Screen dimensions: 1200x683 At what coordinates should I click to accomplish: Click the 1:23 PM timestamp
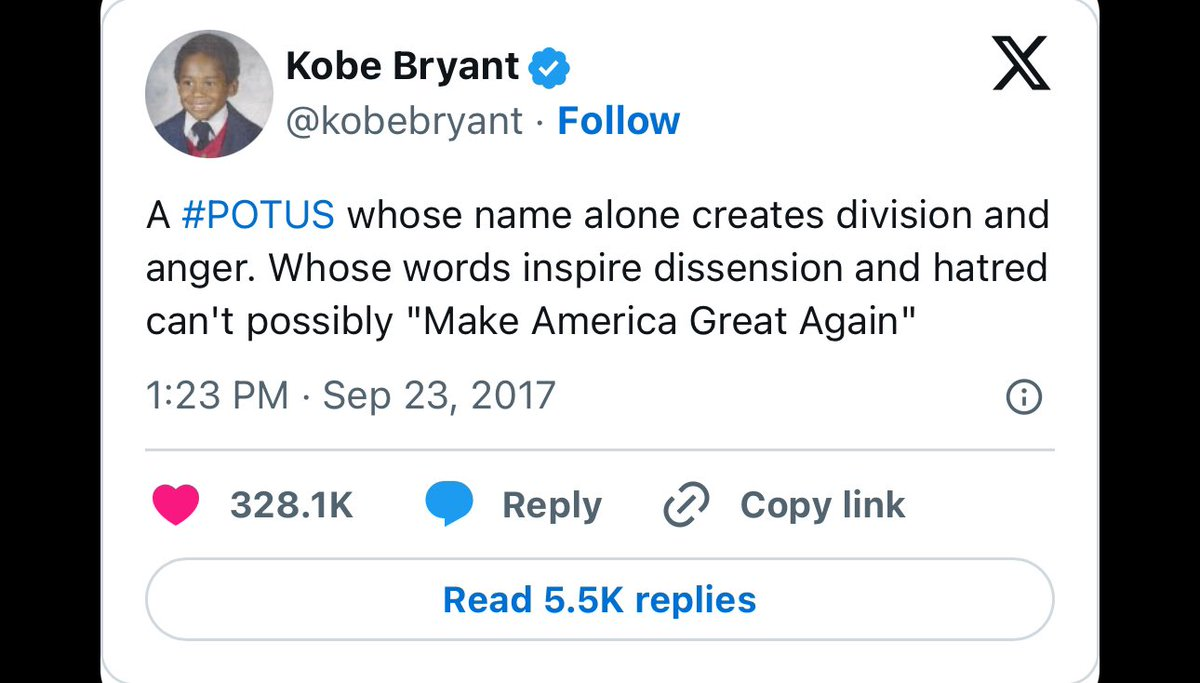coord(216,396)
